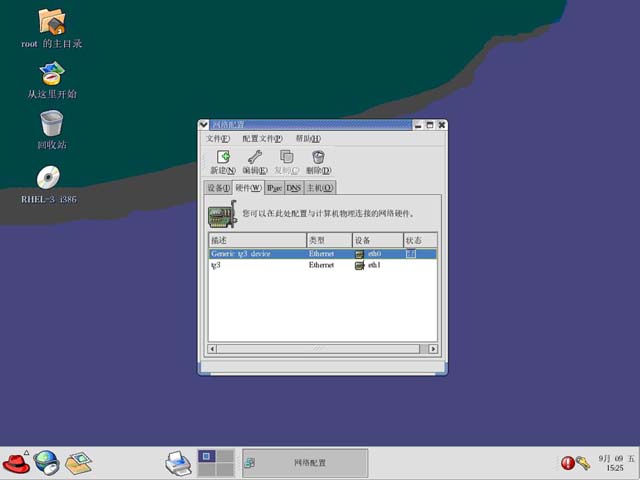Image resolution: width=640 pixels, height=480 pixels.
Task: Click the red alert notification icon
Action: [567, 463]
